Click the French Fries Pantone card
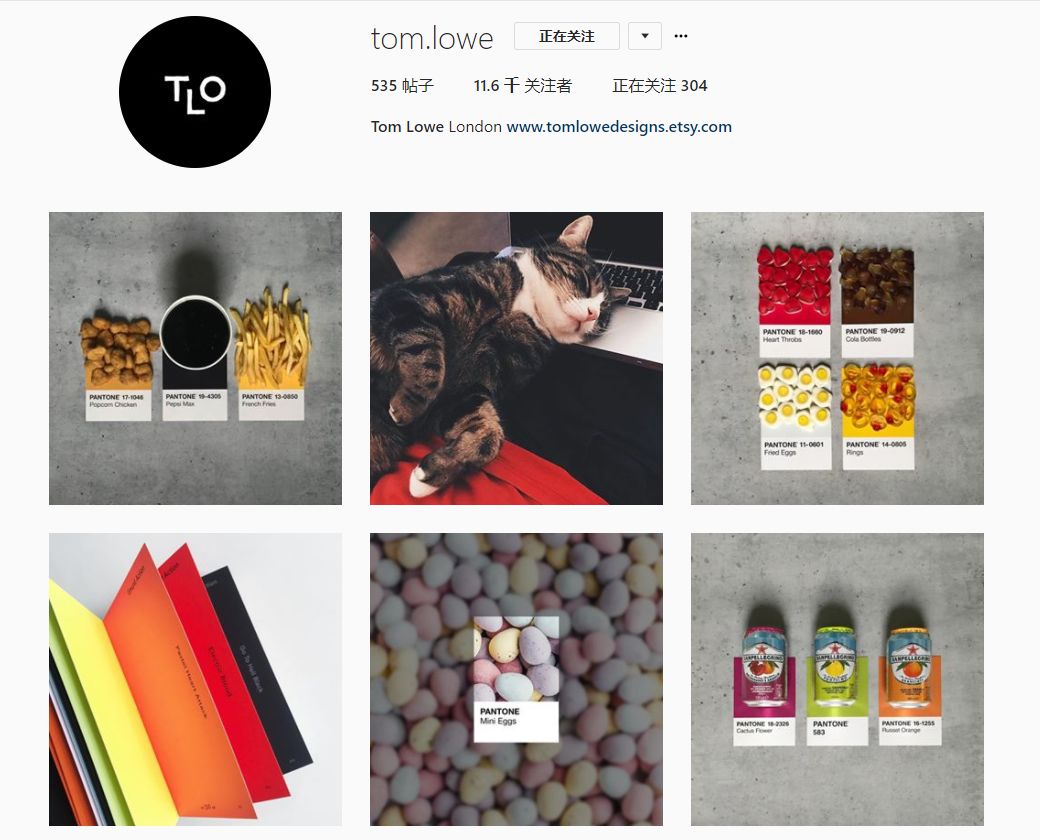1040x840 pixels. [x=271, y=405]
